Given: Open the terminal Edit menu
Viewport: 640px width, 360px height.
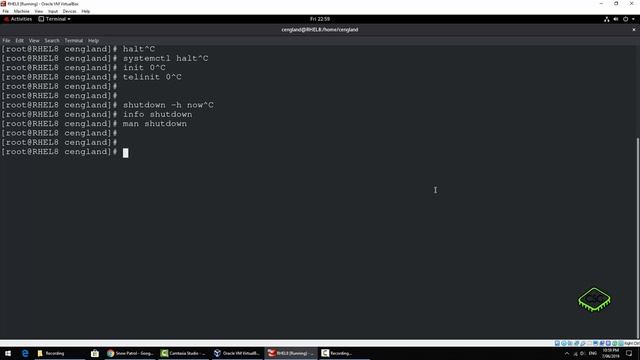Looking at the screenshot, I should tap(20, 40).
